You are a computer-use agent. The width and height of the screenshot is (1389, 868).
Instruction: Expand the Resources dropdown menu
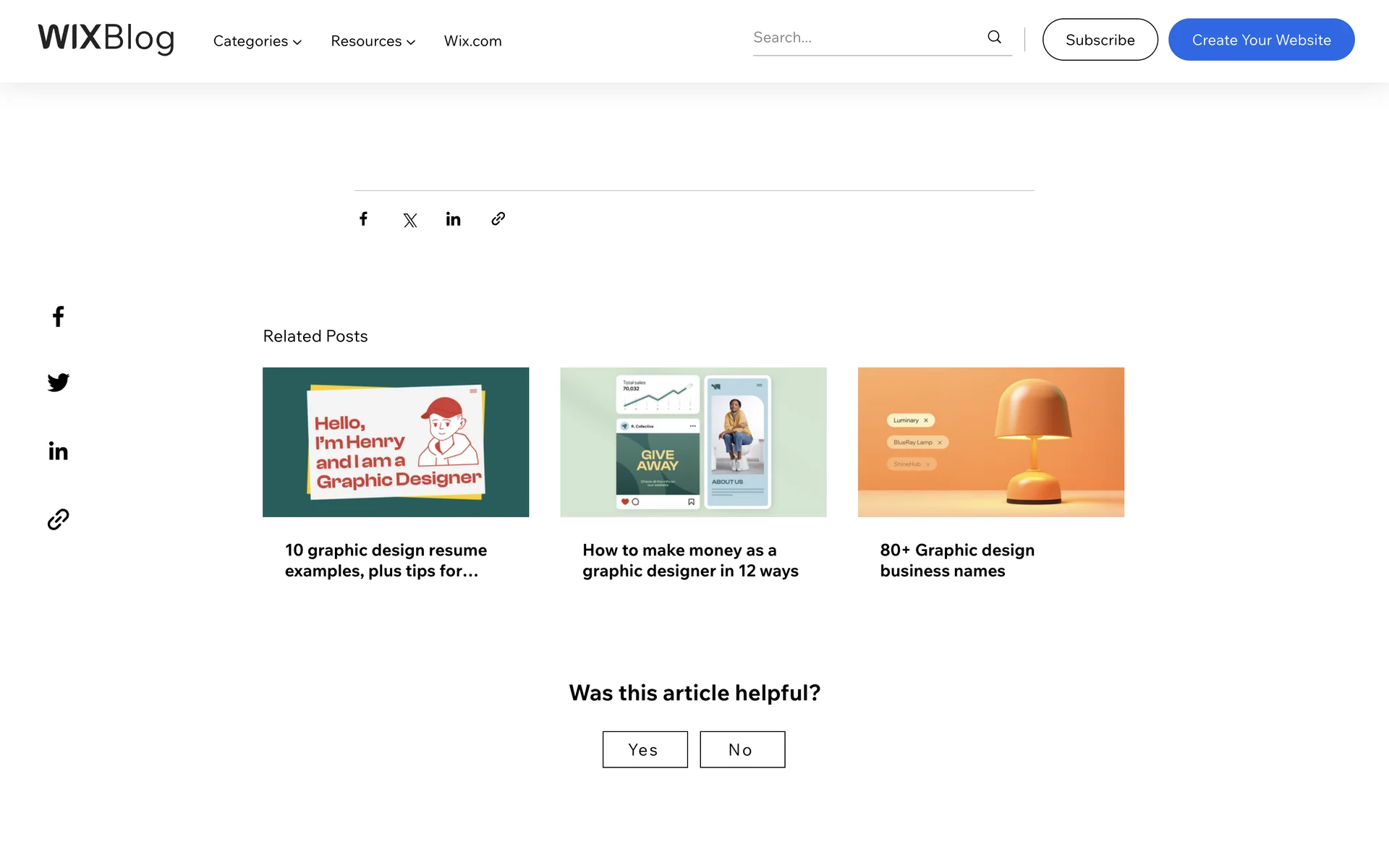pyautogui.click(x=373, y=41)
